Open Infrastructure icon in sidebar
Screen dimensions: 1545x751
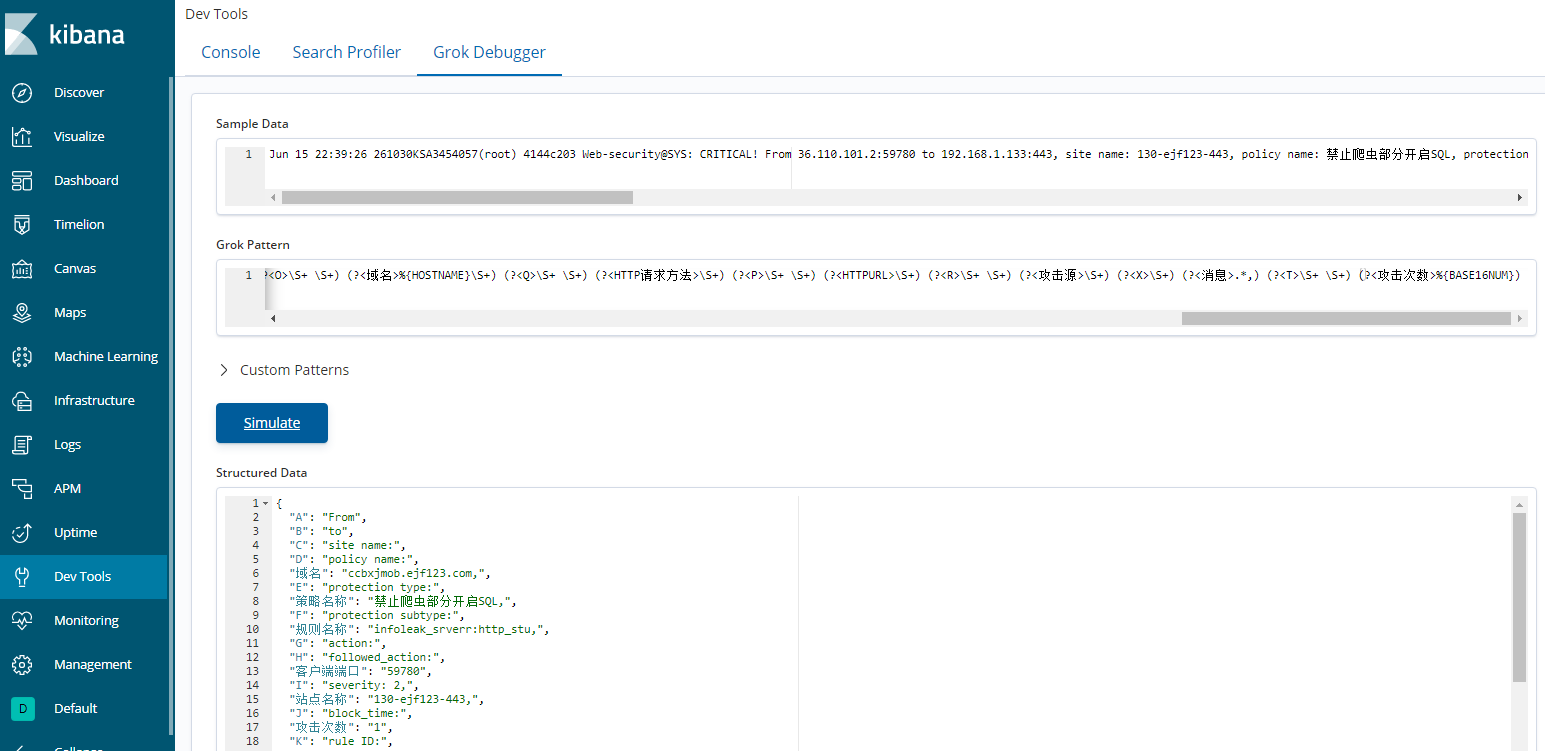click(22, 400)
